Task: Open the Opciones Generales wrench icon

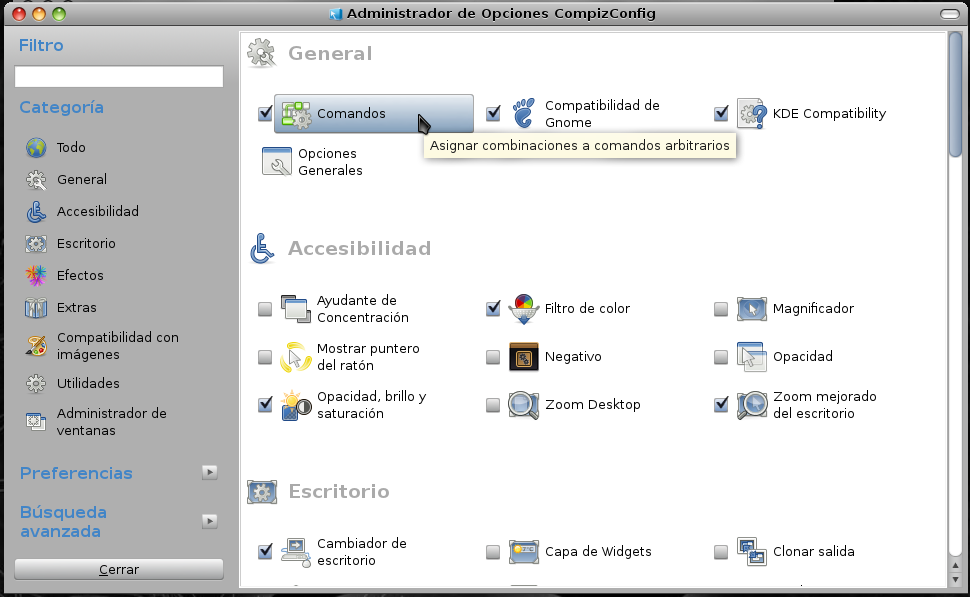Action: [277, 161]
